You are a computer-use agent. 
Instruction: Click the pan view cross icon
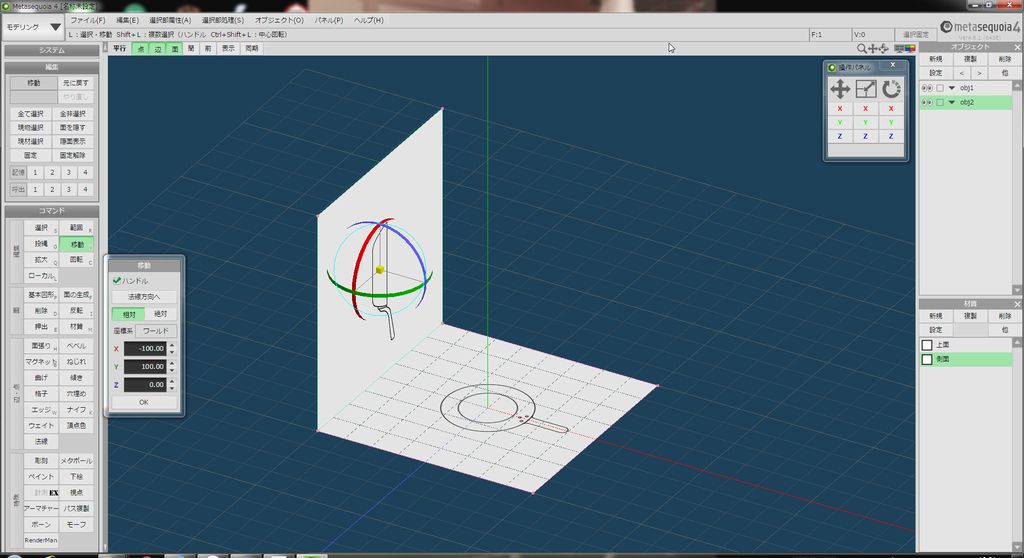pyautogui.click(x=872, y=48)
